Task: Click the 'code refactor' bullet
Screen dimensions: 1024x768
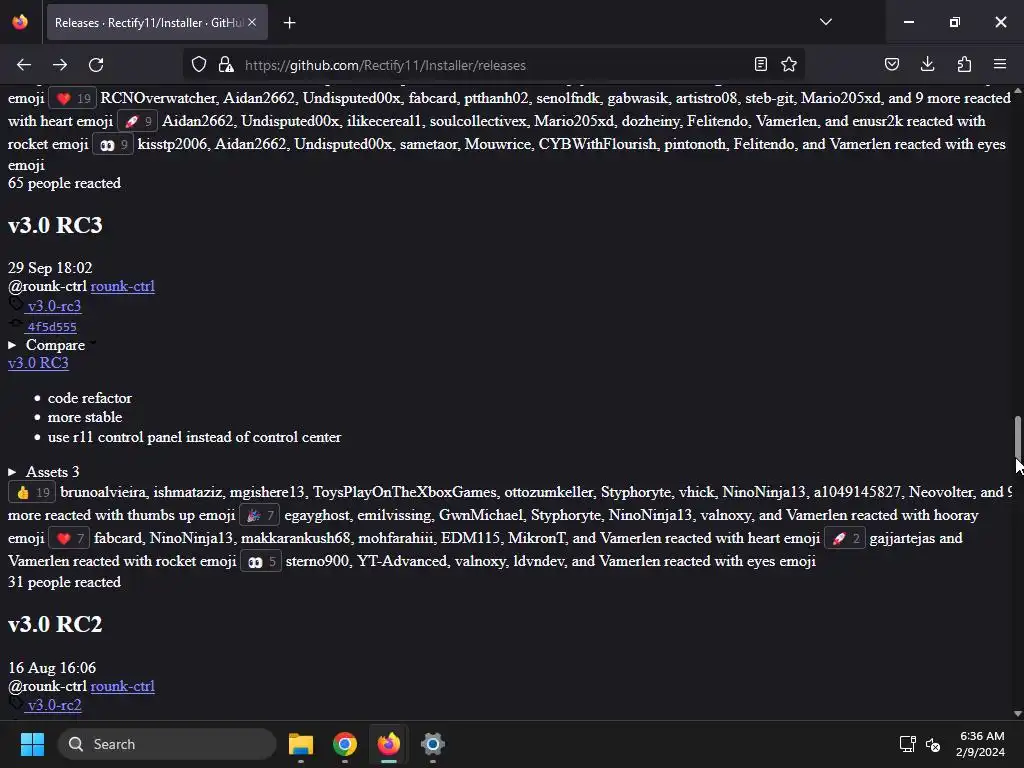Action: (89, 398)
